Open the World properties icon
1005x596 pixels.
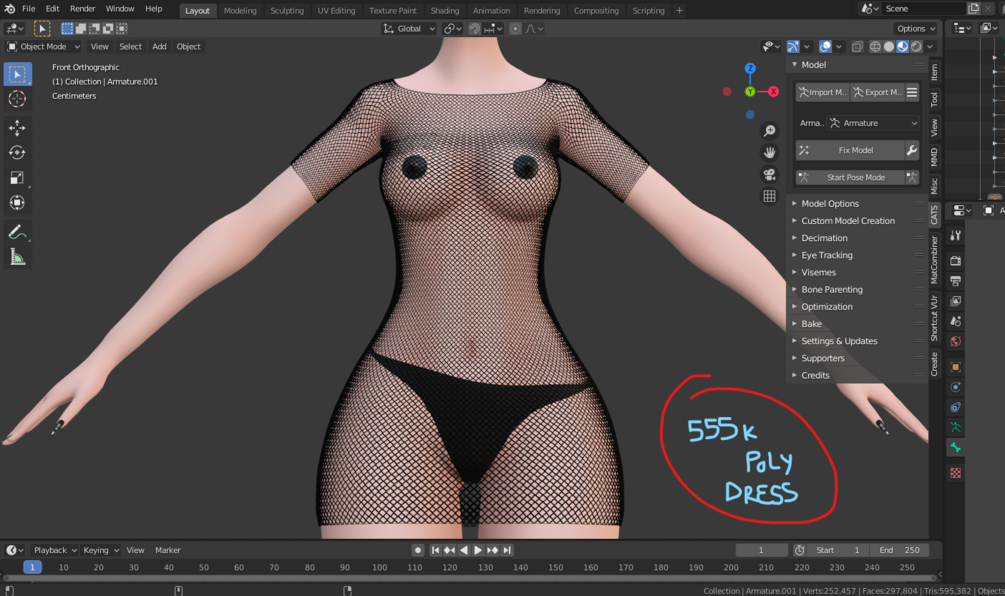pyautogui.click(x=956, y=341)
